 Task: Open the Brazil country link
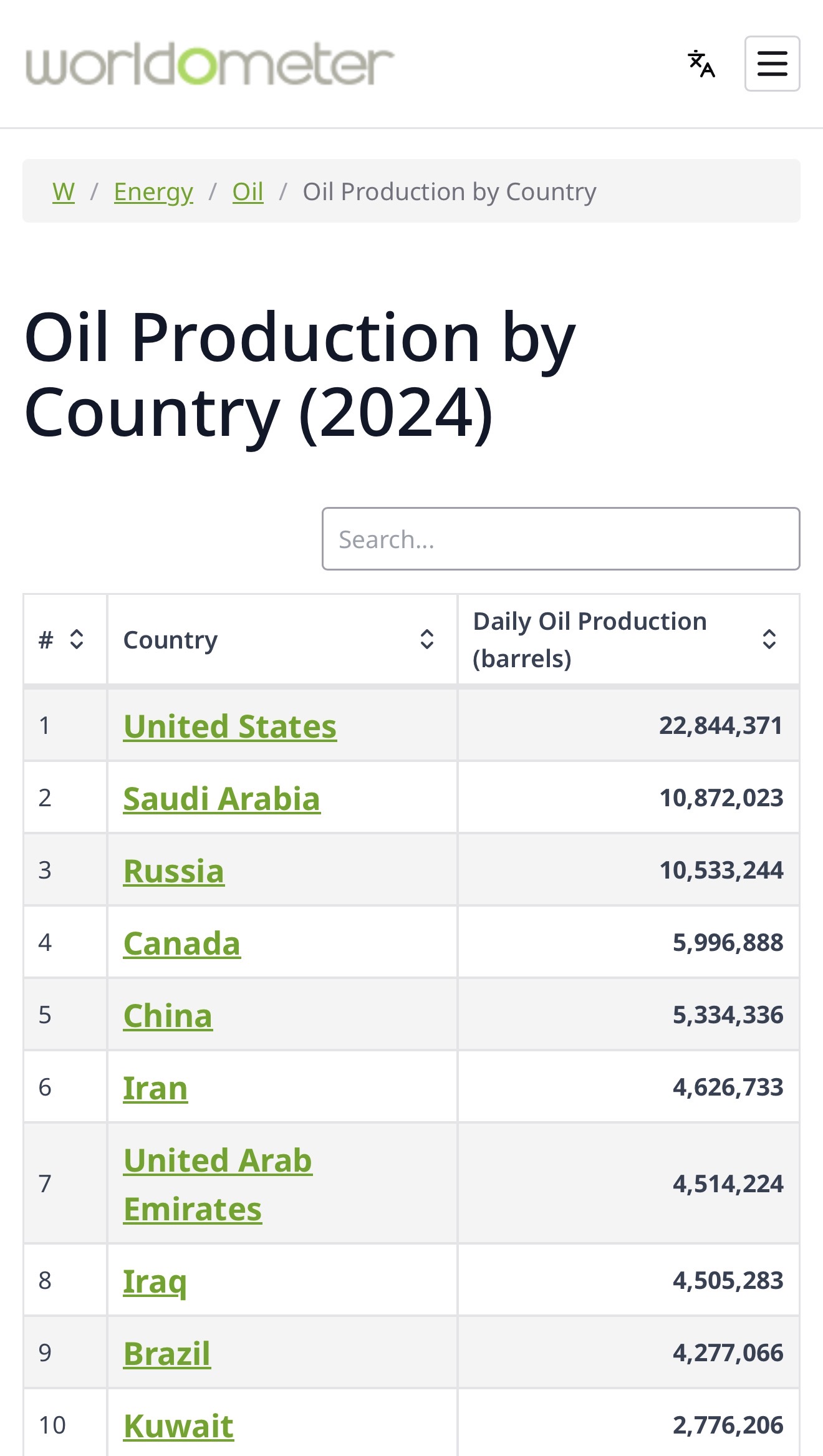167,1353
